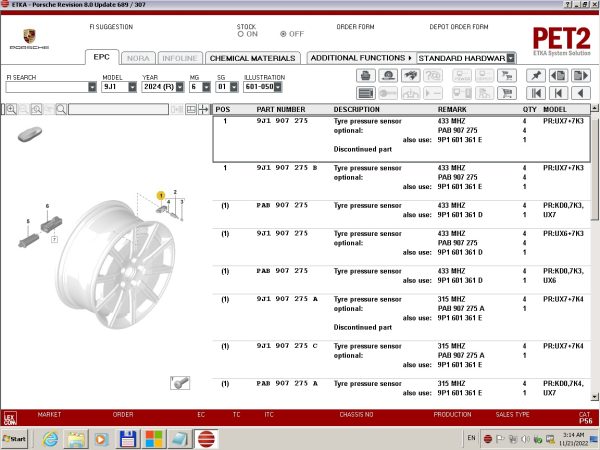Click the PART NUMBER column header
This screenshot has width=600, height=450.
pyautogui.click(x=281, y=109)
